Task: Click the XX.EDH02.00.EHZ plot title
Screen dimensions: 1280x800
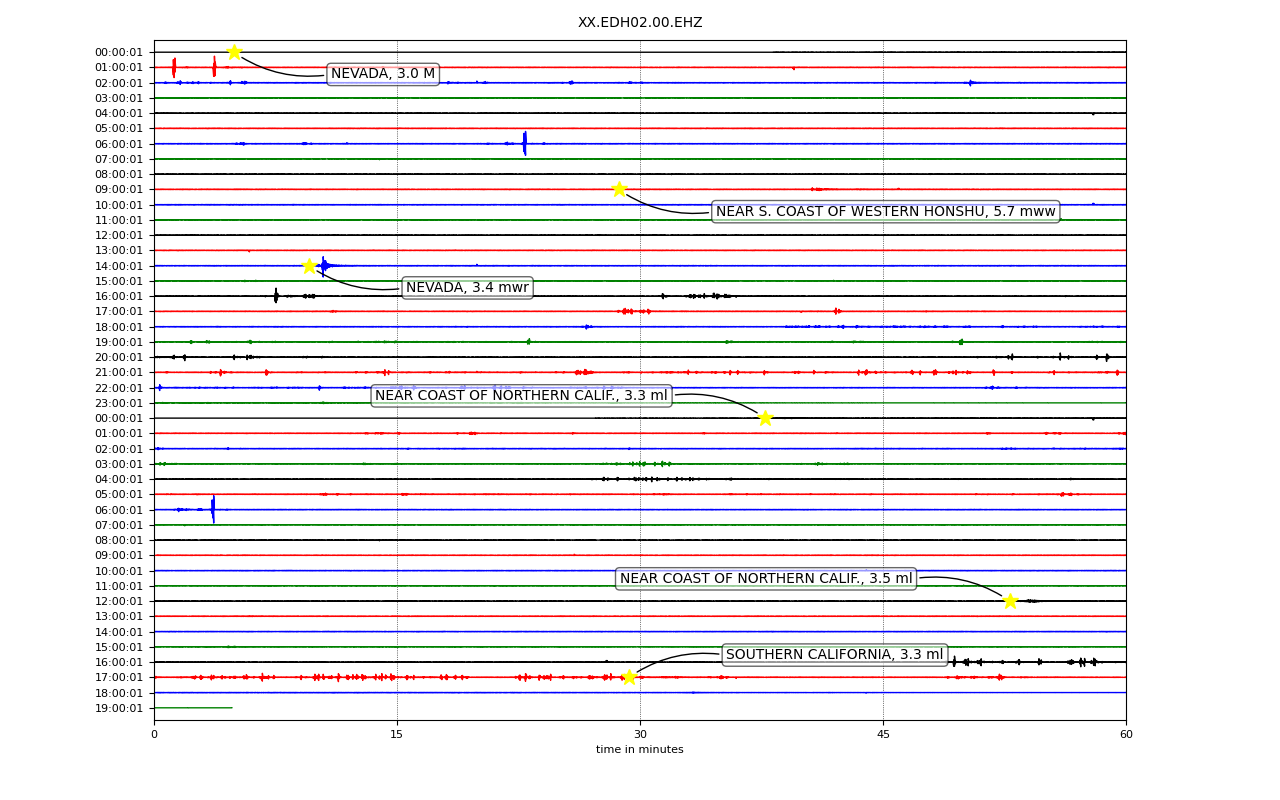Action: click(x=640, y=22)
